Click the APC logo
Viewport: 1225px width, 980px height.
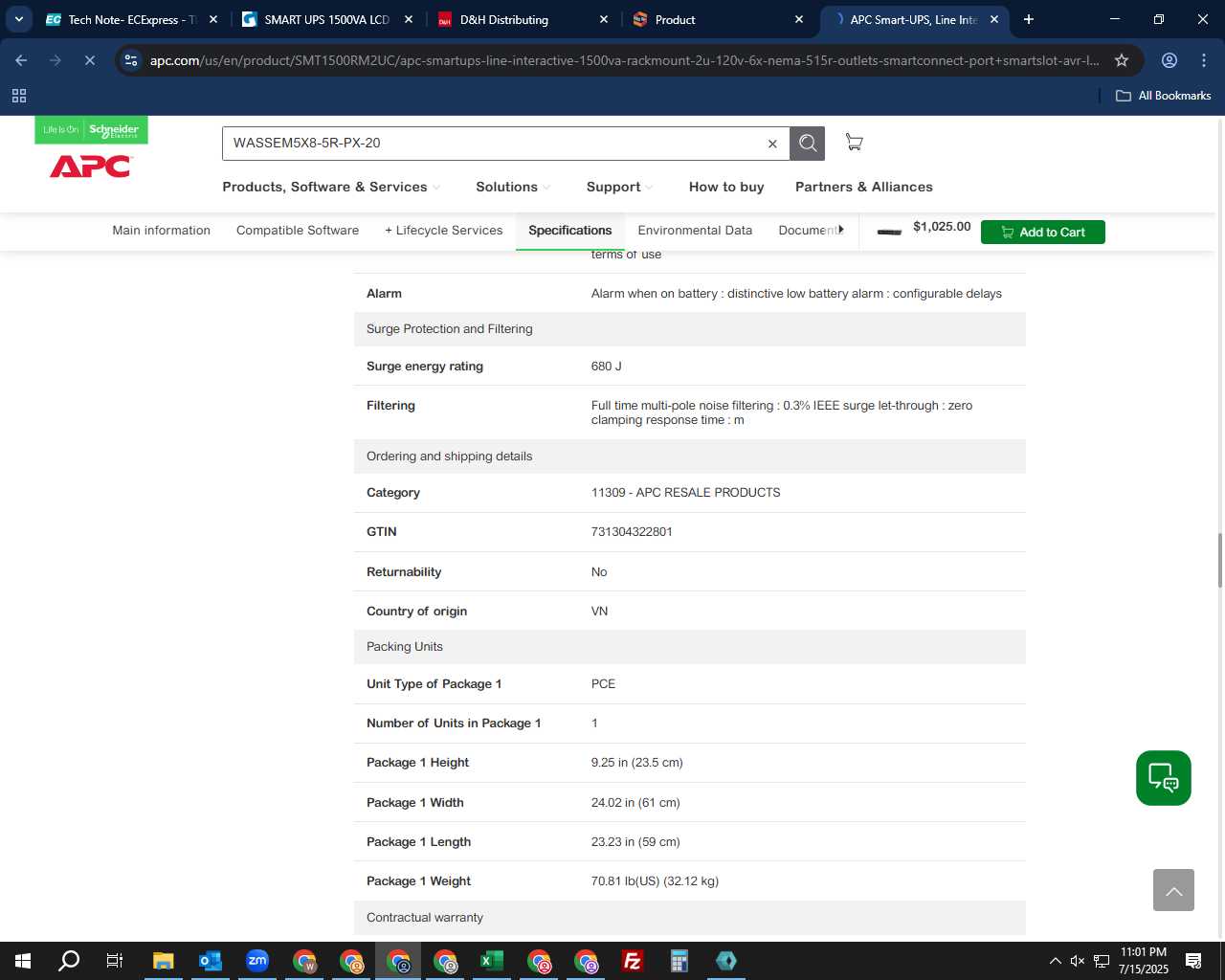click(90, 167)
